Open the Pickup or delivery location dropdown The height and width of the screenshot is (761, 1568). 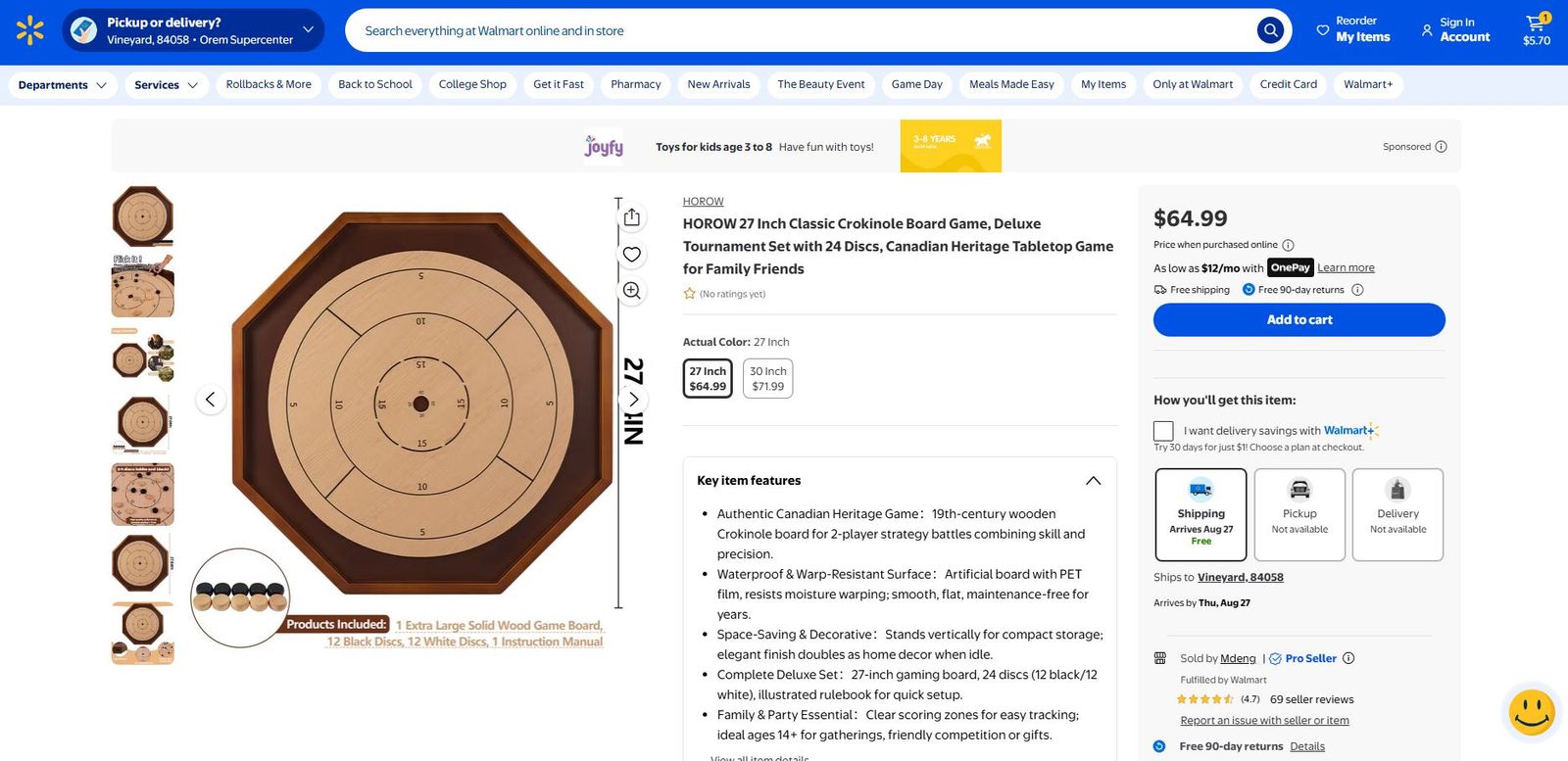point(193,30)
